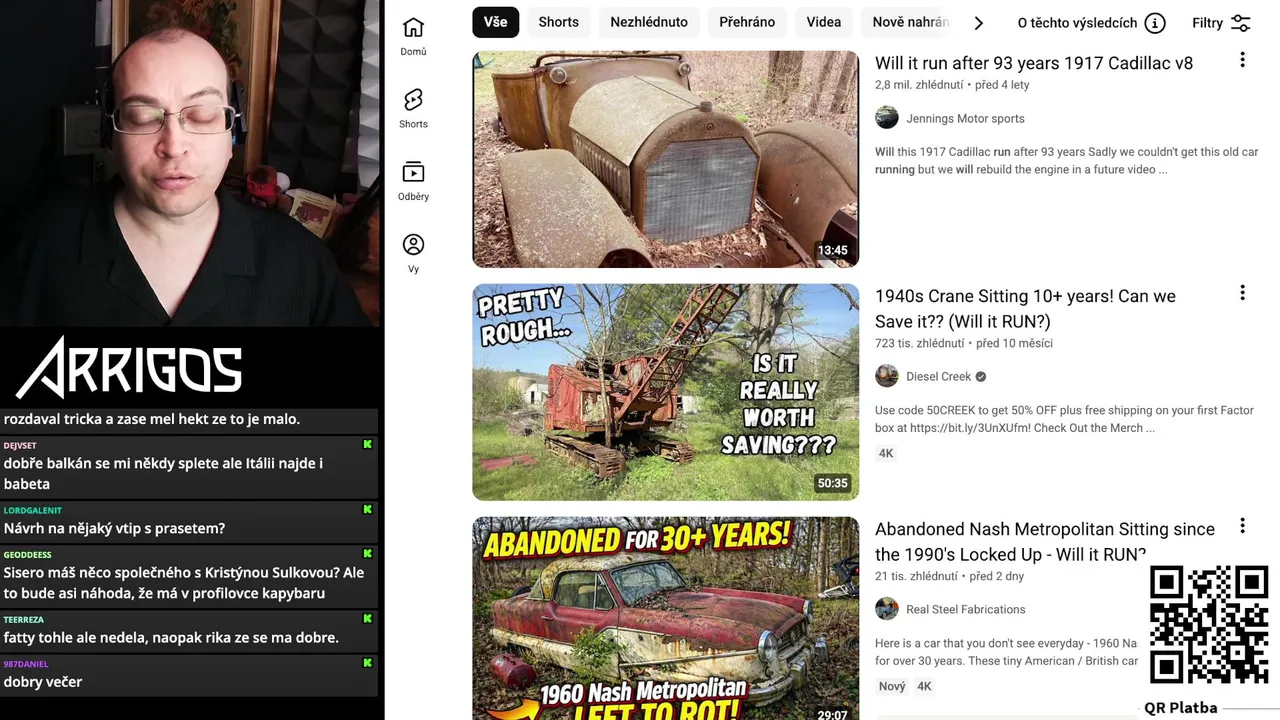
Task: Play the 1940s crane video thumbnail
Action: click(x=665, y=392)
